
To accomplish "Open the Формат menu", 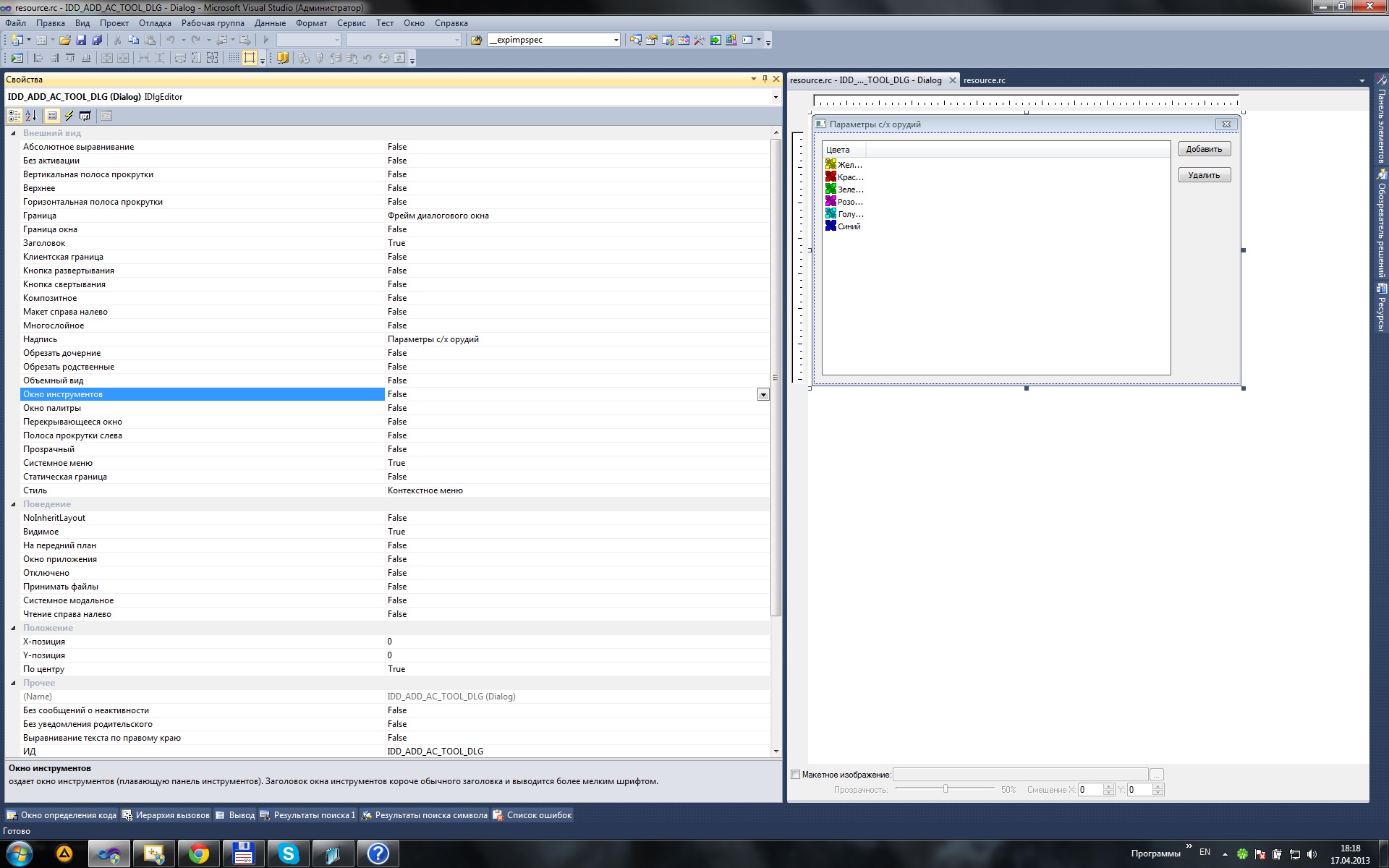I will [x=311, y=23].
